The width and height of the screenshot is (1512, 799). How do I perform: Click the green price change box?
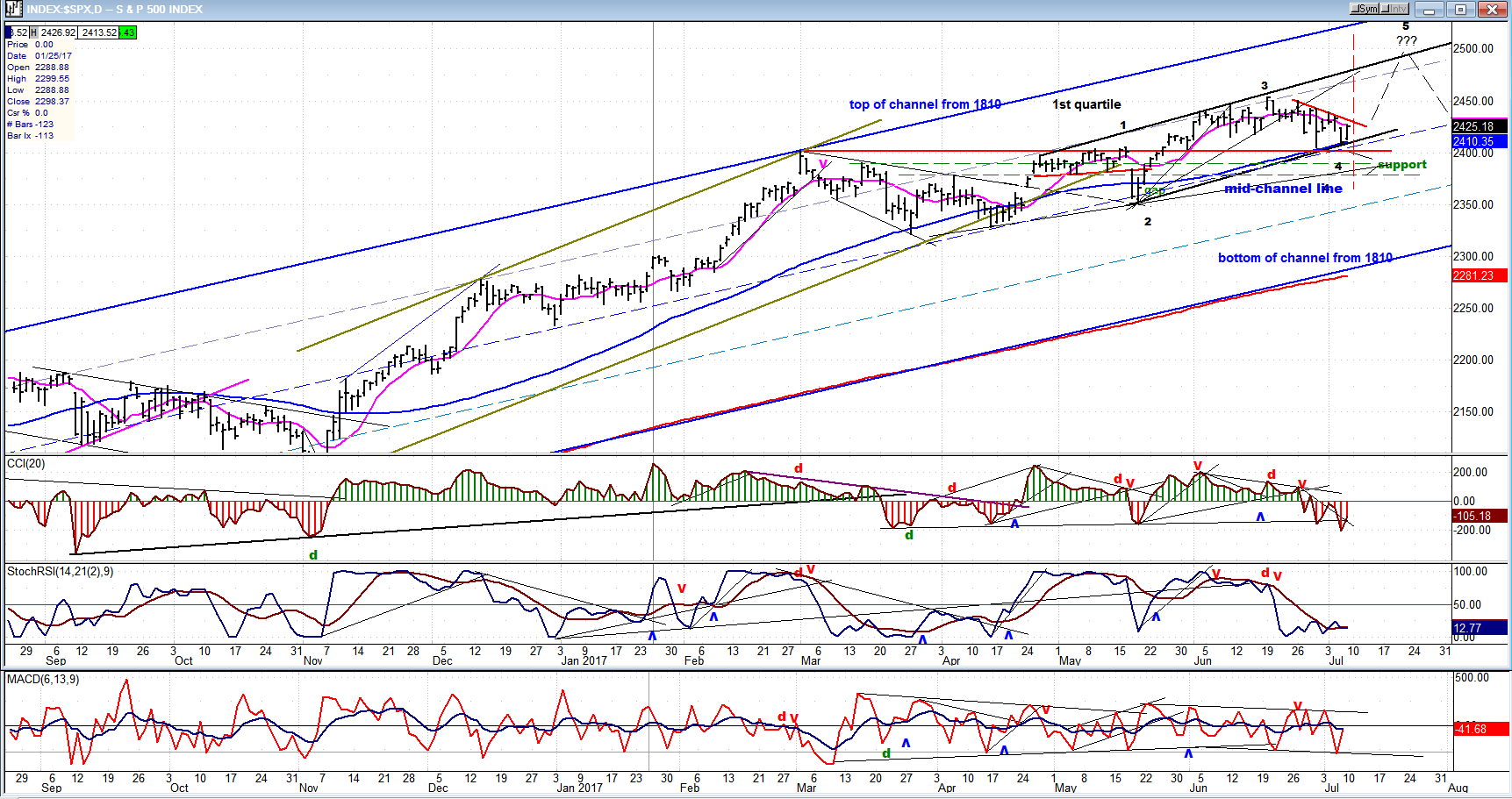click(x=128, y=32)
